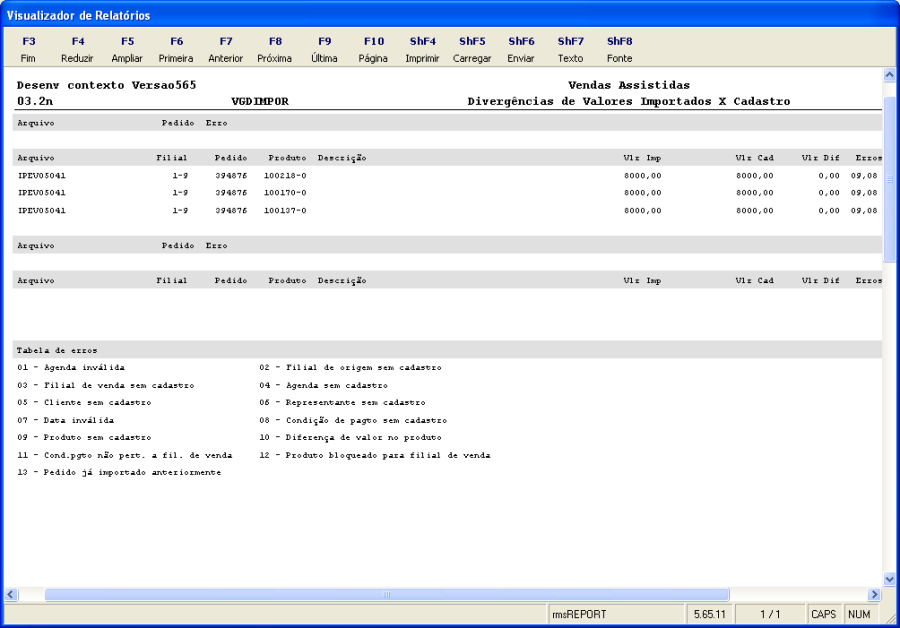Image resolution: width=900 pixels, height=628 pixels.
Task: Open the F10 Página page selector
Action: [374, 49]
